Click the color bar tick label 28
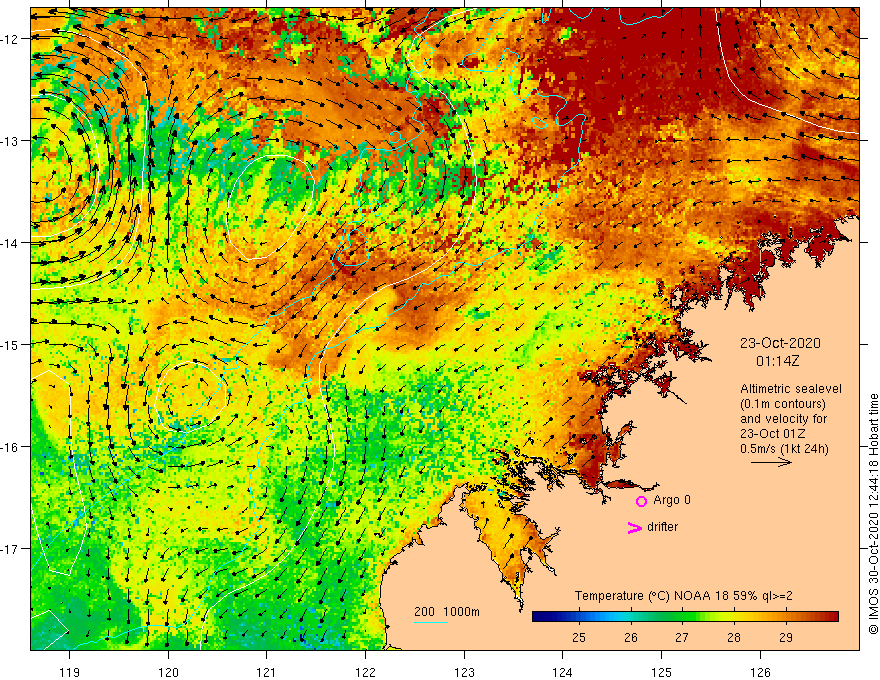 (734, 637)
